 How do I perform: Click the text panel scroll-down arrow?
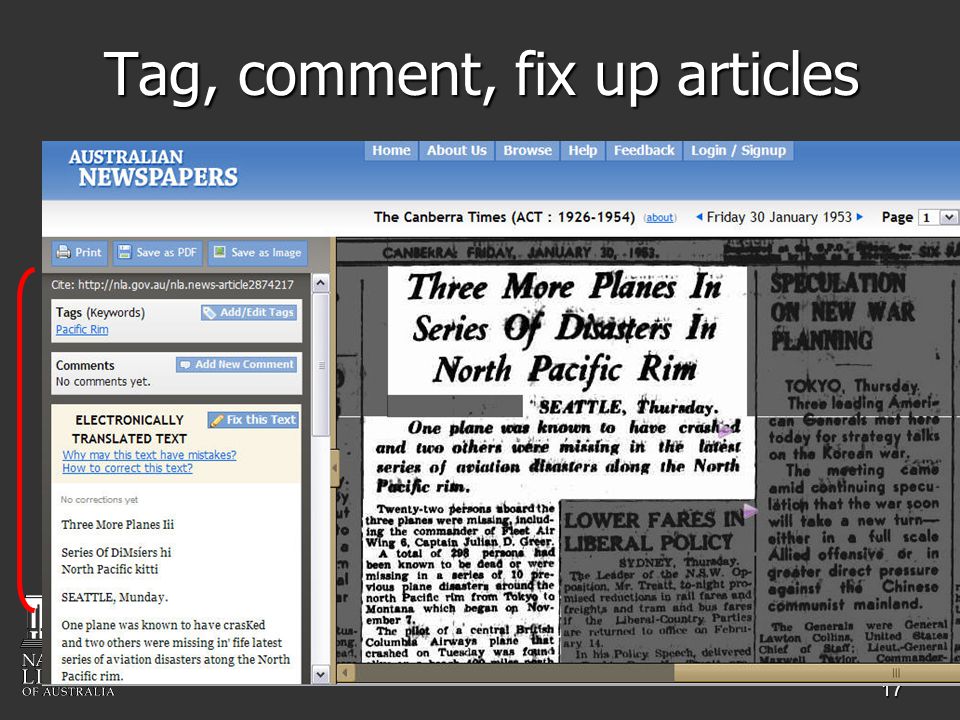tap(321, 675)
